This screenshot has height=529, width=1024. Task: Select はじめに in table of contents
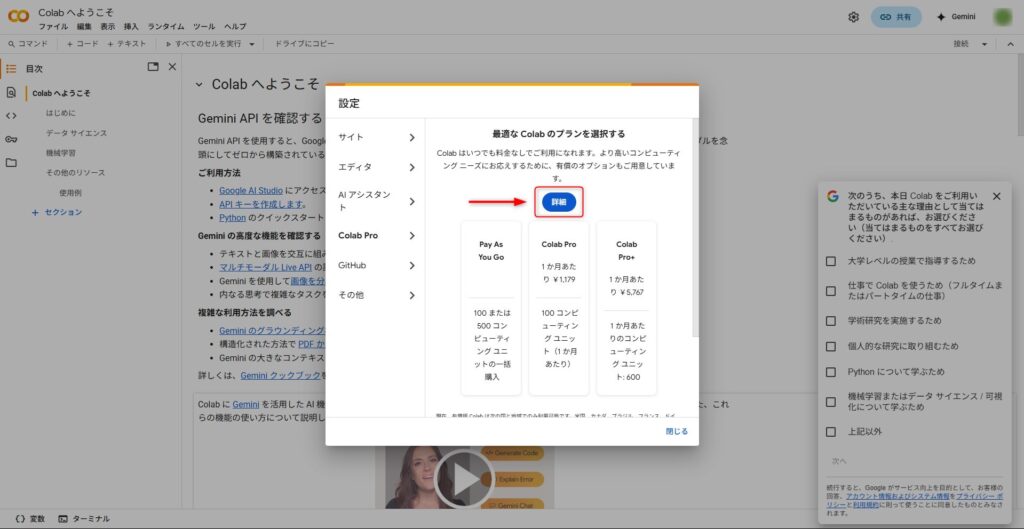(61, 113)
